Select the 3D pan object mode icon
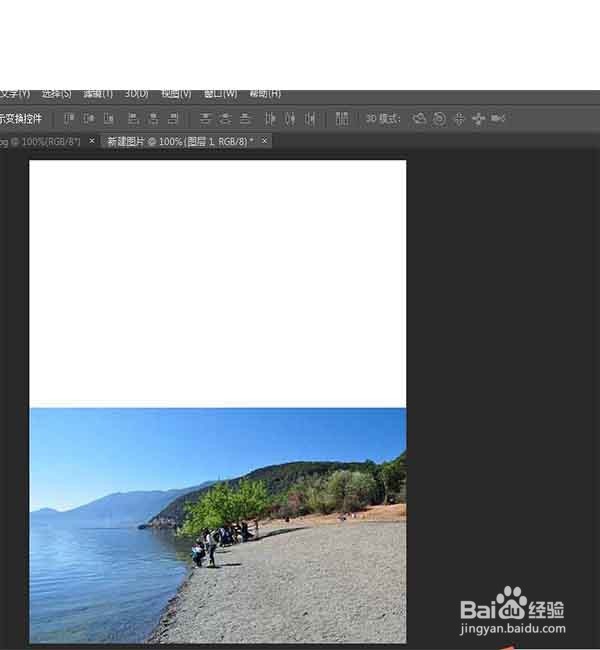The image size is (600, 650). (x=459, y=119)
